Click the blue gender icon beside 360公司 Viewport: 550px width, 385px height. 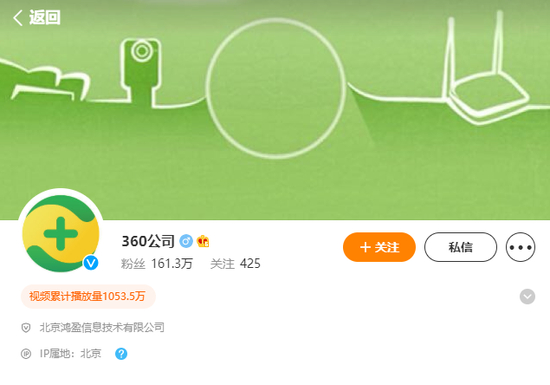pyautogui.click(x=186, y=241)
